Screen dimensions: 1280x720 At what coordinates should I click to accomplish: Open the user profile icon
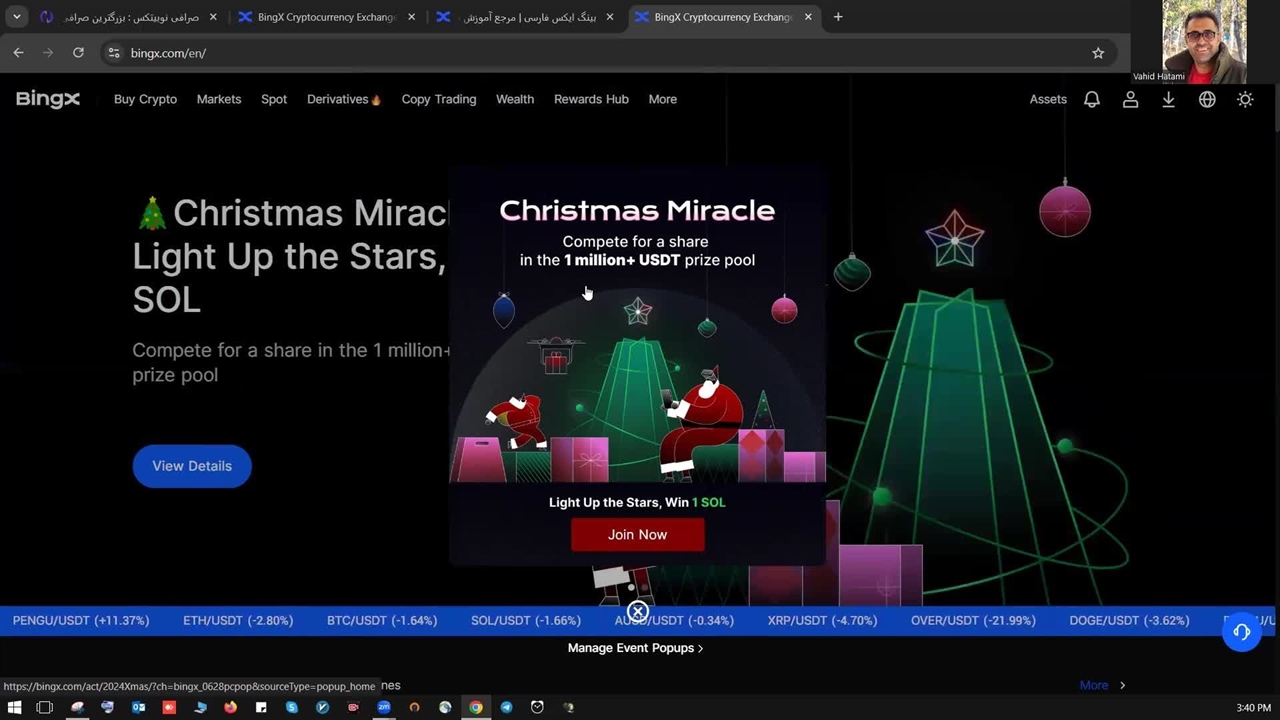(1130, 99)
